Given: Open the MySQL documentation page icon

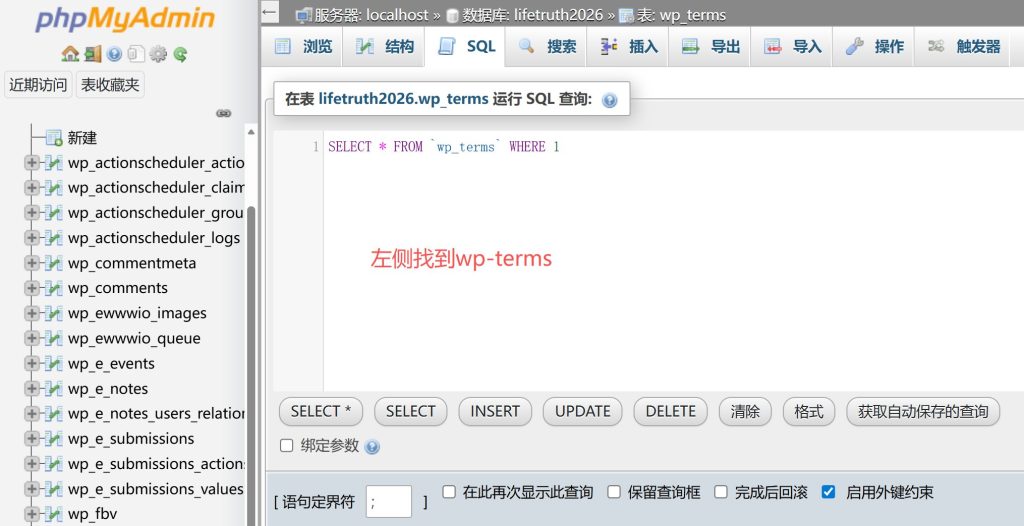Looking at the screenshot, I should pos(135,54).
